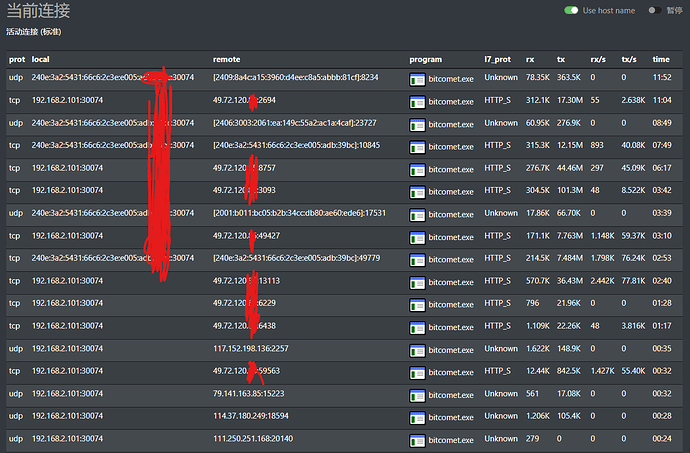The height and width of the screenshot is (453, 690).
Task: Click rx value 561
Action: pyautogui.click(x=532, y=394)
